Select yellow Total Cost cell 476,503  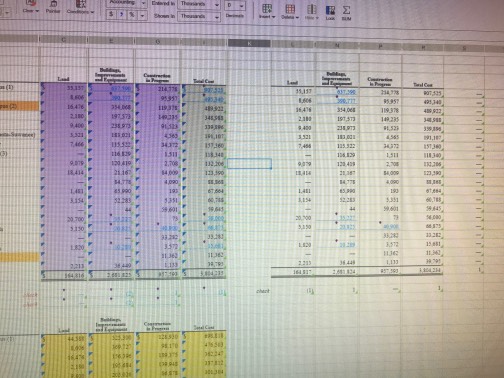(204, 345)
